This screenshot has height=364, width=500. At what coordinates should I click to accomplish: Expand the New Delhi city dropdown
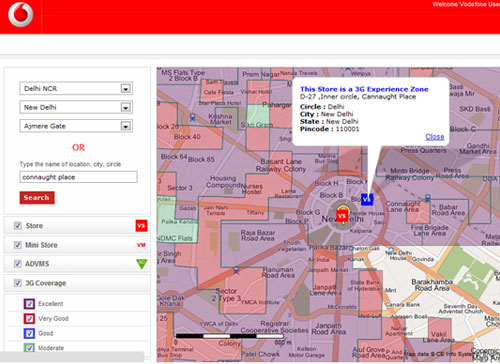pyautogui.click(x=76, y=107)
